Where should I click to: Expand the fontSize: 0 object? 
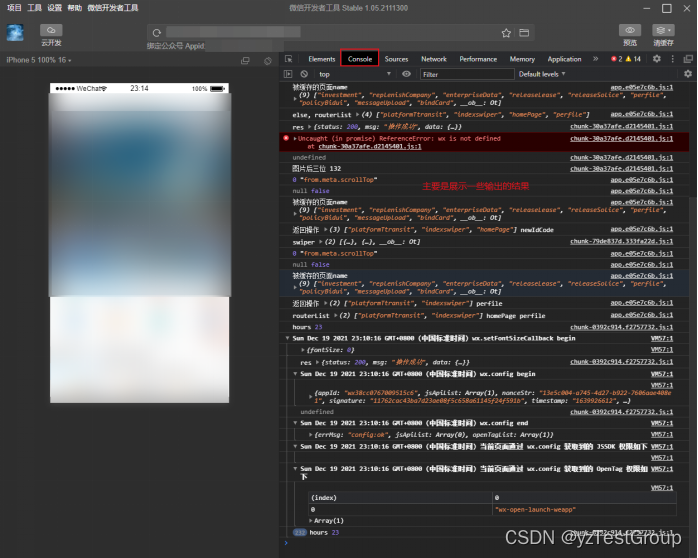pos(303,350)
